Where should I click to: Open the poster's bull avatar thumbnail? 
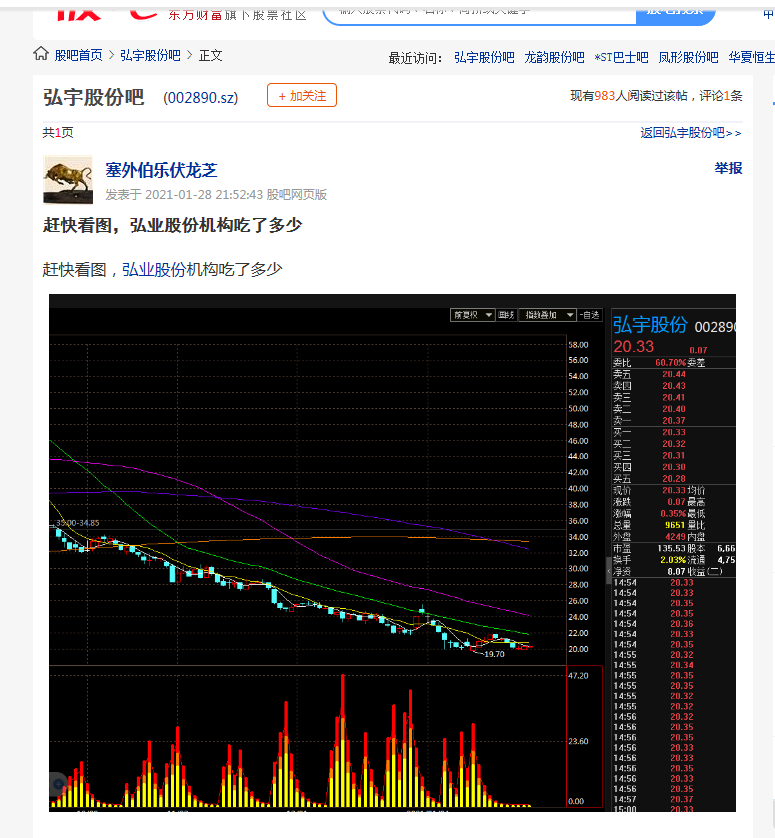[68, 180]
